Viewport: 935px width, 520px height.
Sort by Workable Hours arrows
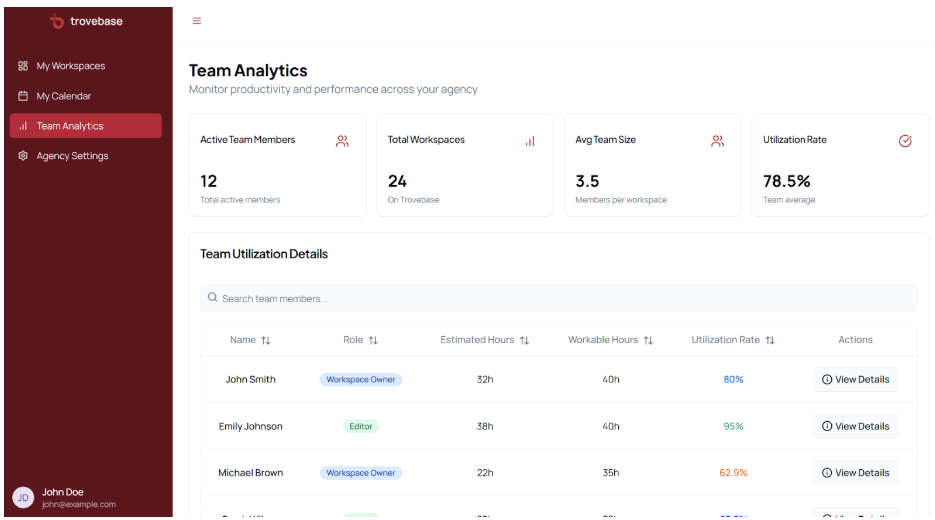[x=648, y=340]
